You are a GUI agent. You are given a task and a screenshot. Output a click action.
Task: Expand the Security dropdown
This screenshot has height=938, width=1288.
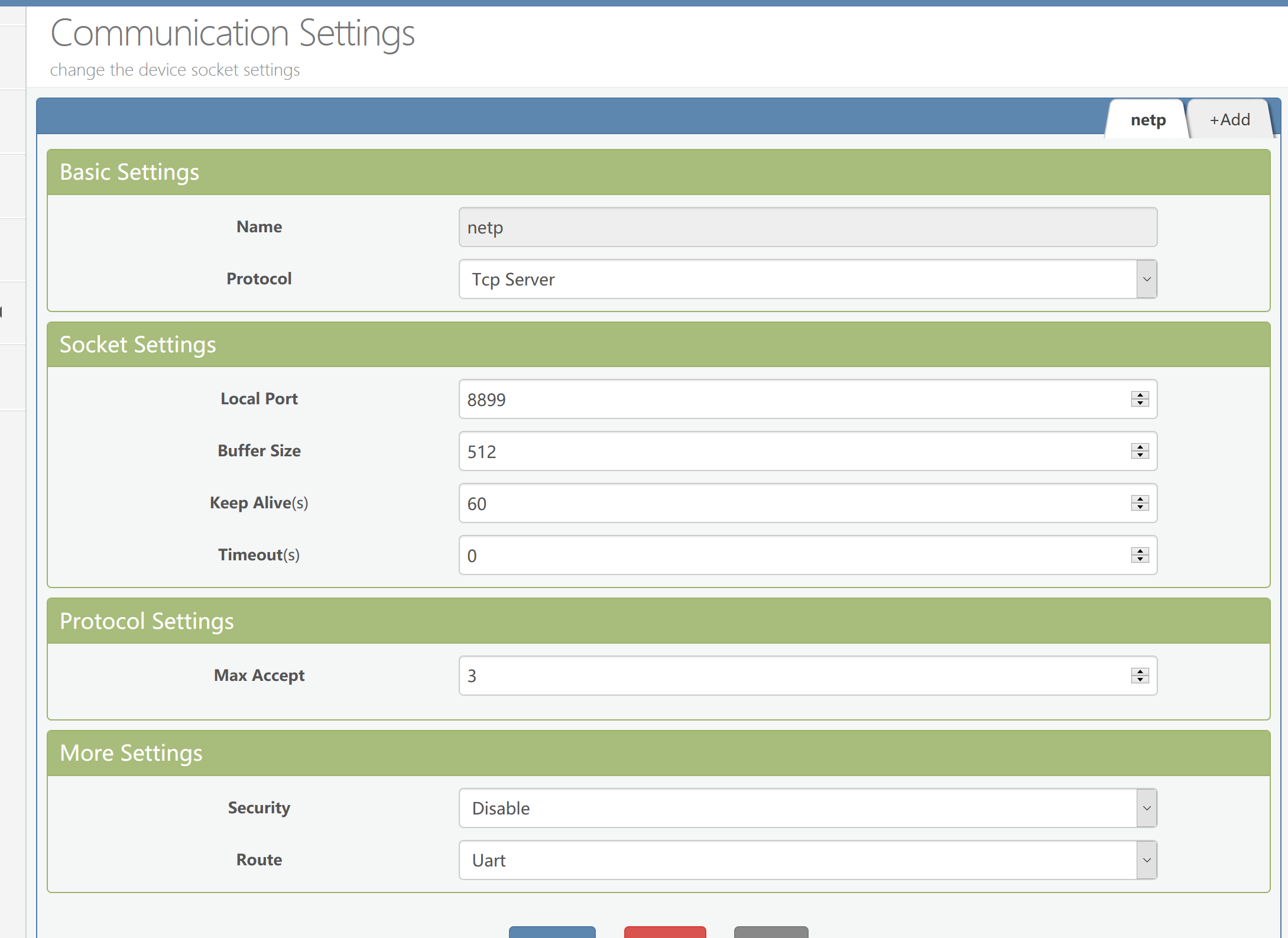pyautogui.click(x=807, y=808)
